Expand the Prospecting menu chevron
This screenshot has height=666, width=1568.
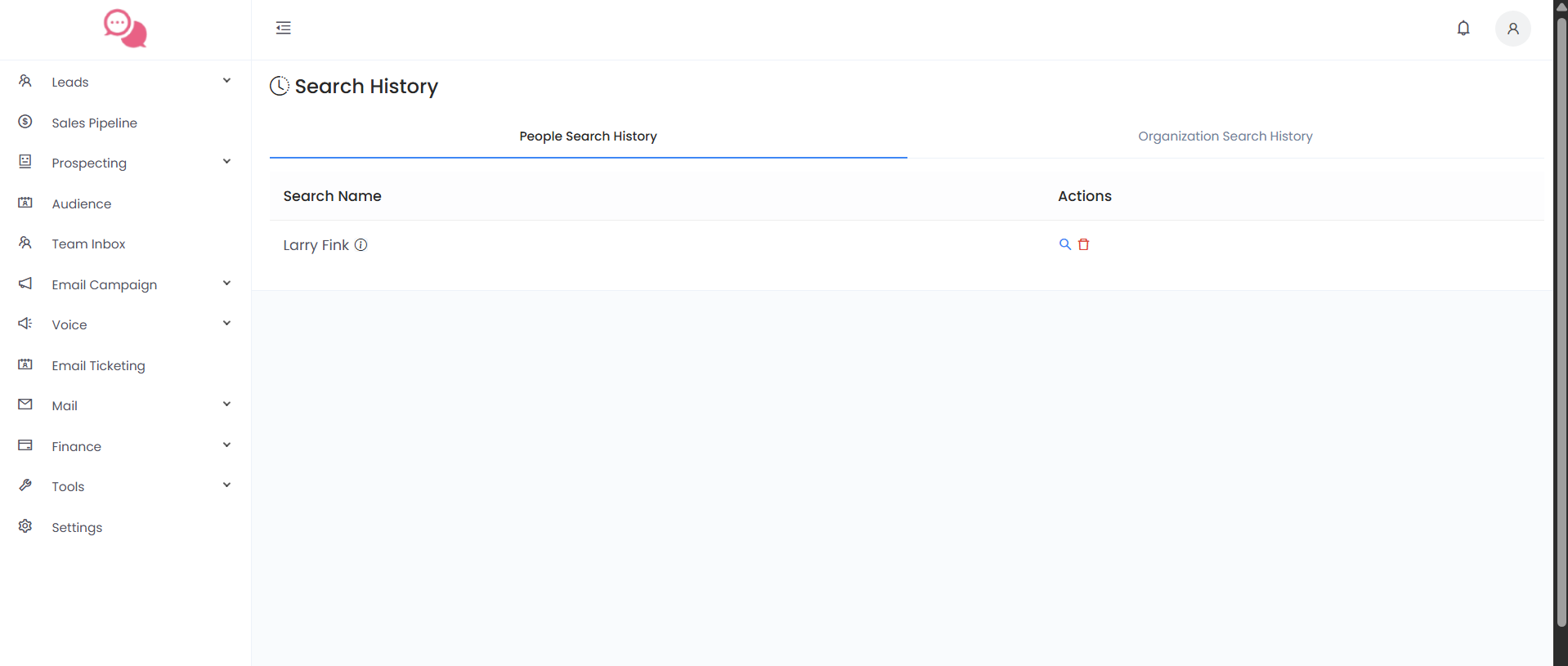coord(226,162)
